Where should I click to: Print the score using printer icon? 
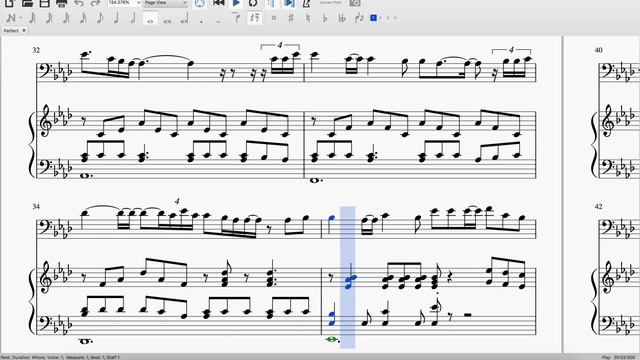pos(61,3)
